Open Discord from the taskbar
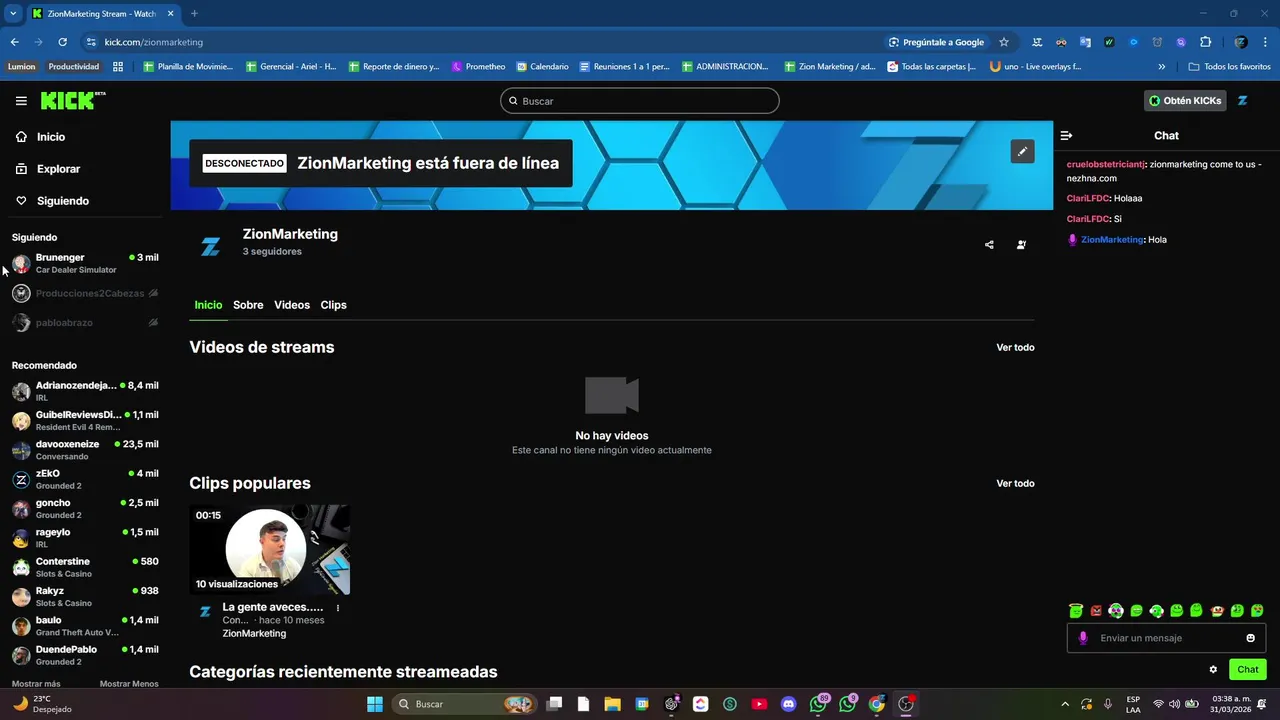Image resolution: width=1280 pixels, height=720 pixels. click(789, 704)
